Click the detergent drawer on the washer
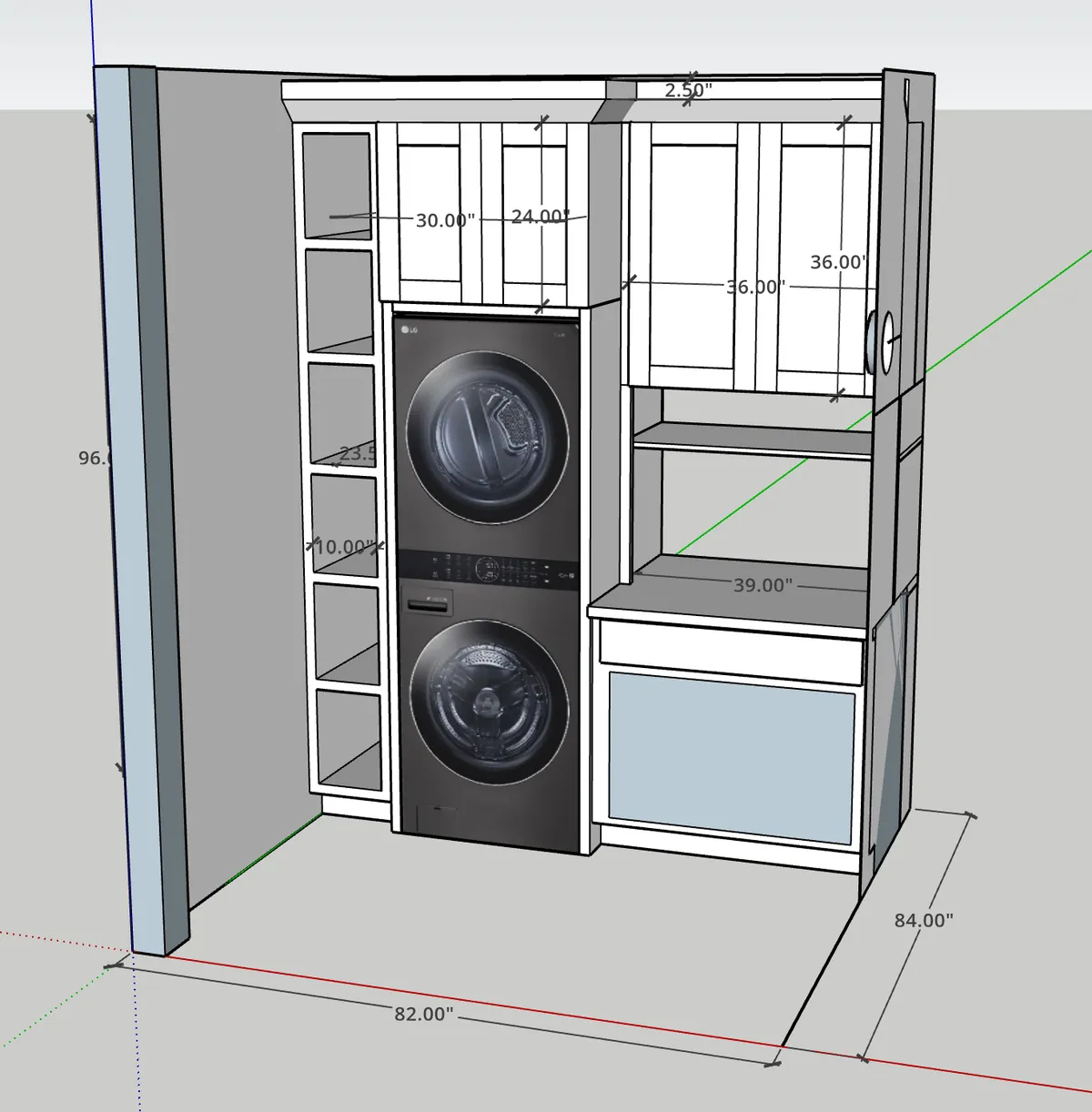This screenshot has height=1112, width=1092. click(428, 602)
